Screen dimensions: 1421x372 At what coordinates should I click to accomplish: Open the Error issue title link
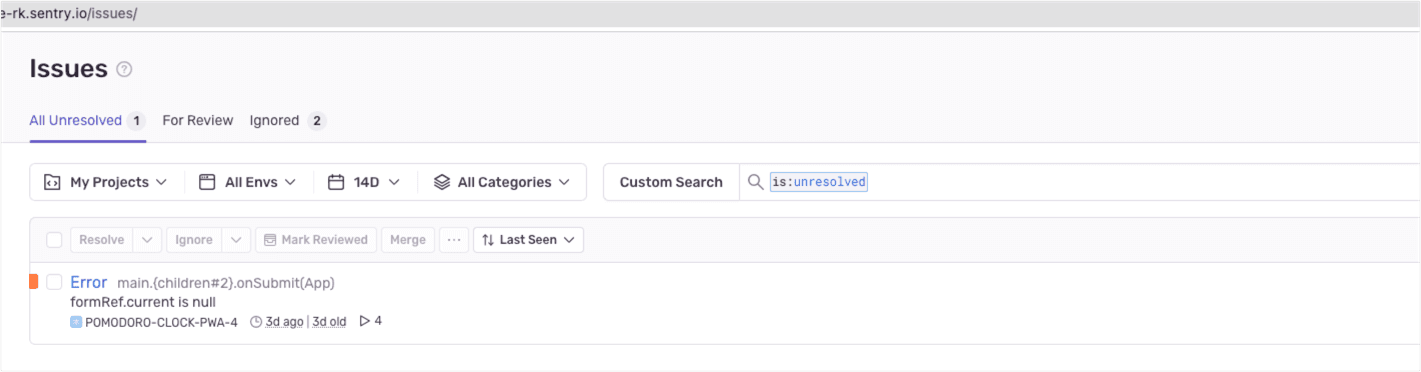pyautogui.click(x=89, y=282)
